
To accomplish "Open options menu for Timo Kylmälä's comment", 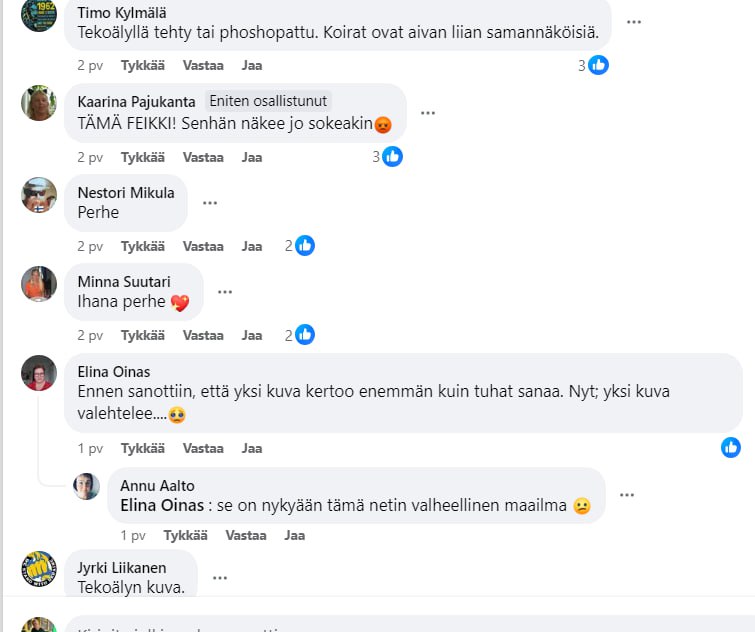I will pos(634,22).
